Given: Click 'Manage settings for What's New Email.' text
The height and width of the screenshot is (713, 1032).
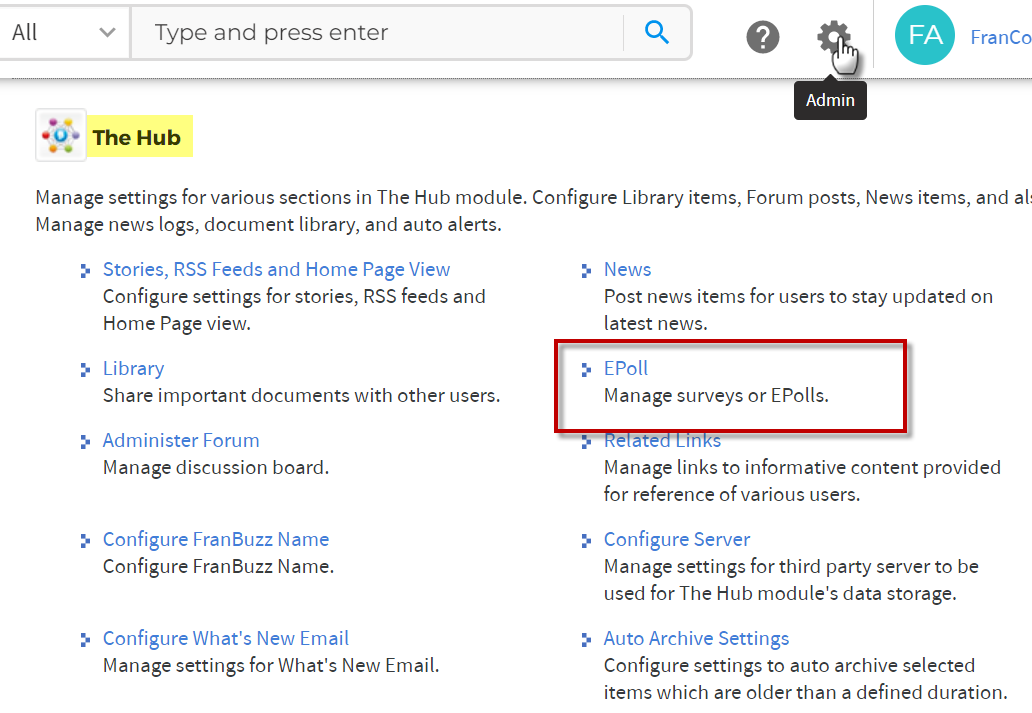Looking at the screenshot, I should click(x=271, y=665).
